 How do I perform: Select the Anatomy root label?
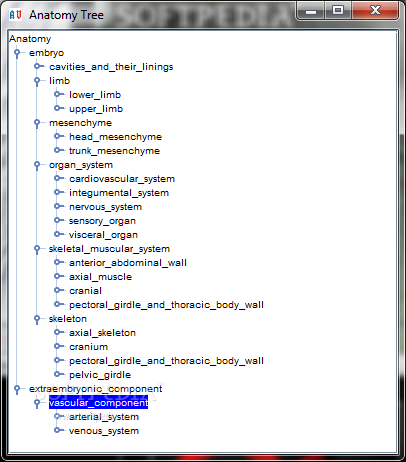tap(30, 39)
